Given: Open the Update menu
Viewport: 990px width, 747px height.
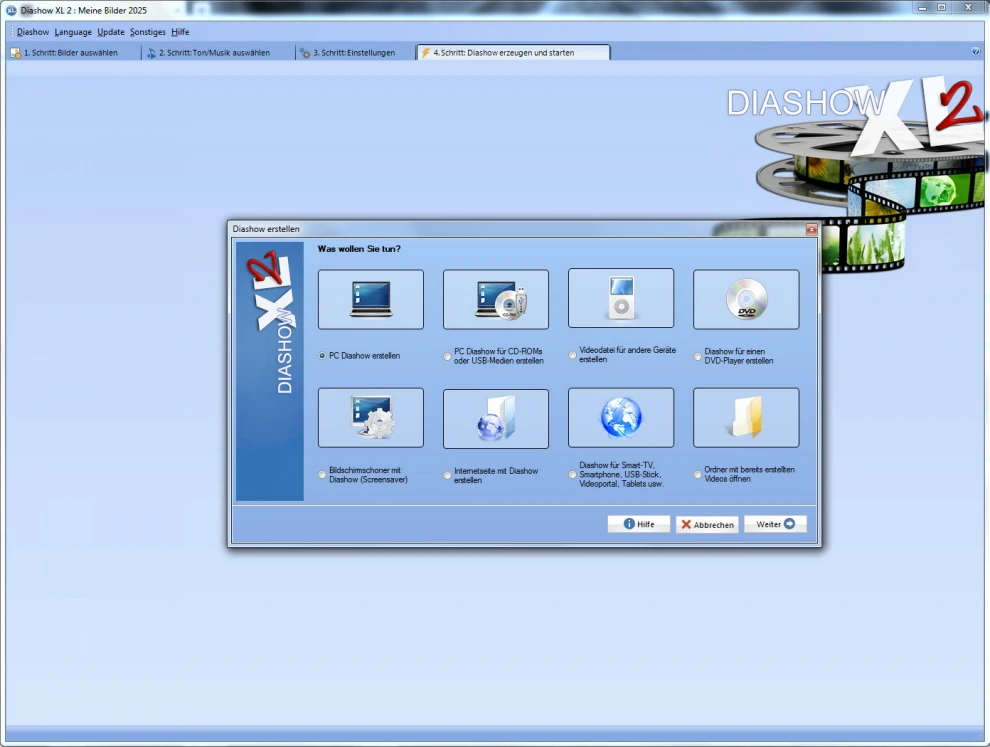Looking at the screenshot, I should point(110,32).
